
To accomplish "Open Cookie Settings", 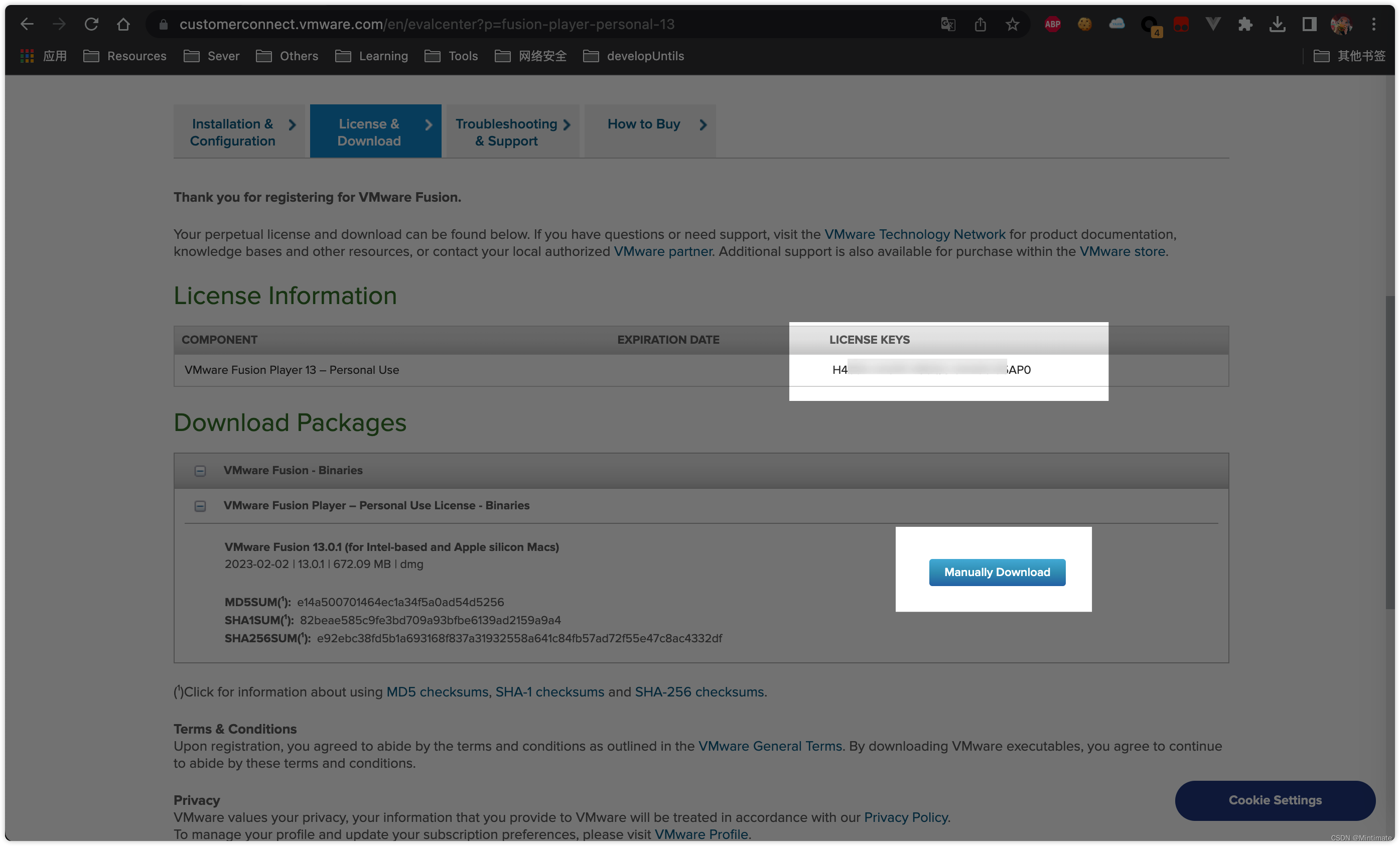I will pos(1275,800).
